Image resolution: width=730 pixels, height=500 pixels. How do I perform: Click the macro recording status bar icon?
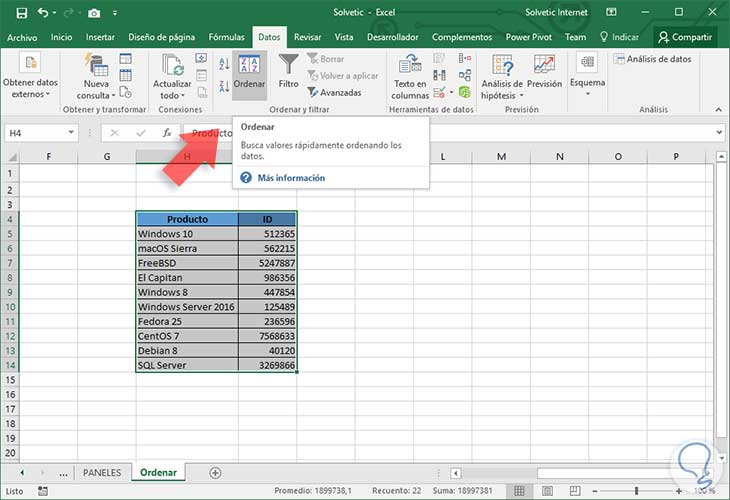pos(43,491)
